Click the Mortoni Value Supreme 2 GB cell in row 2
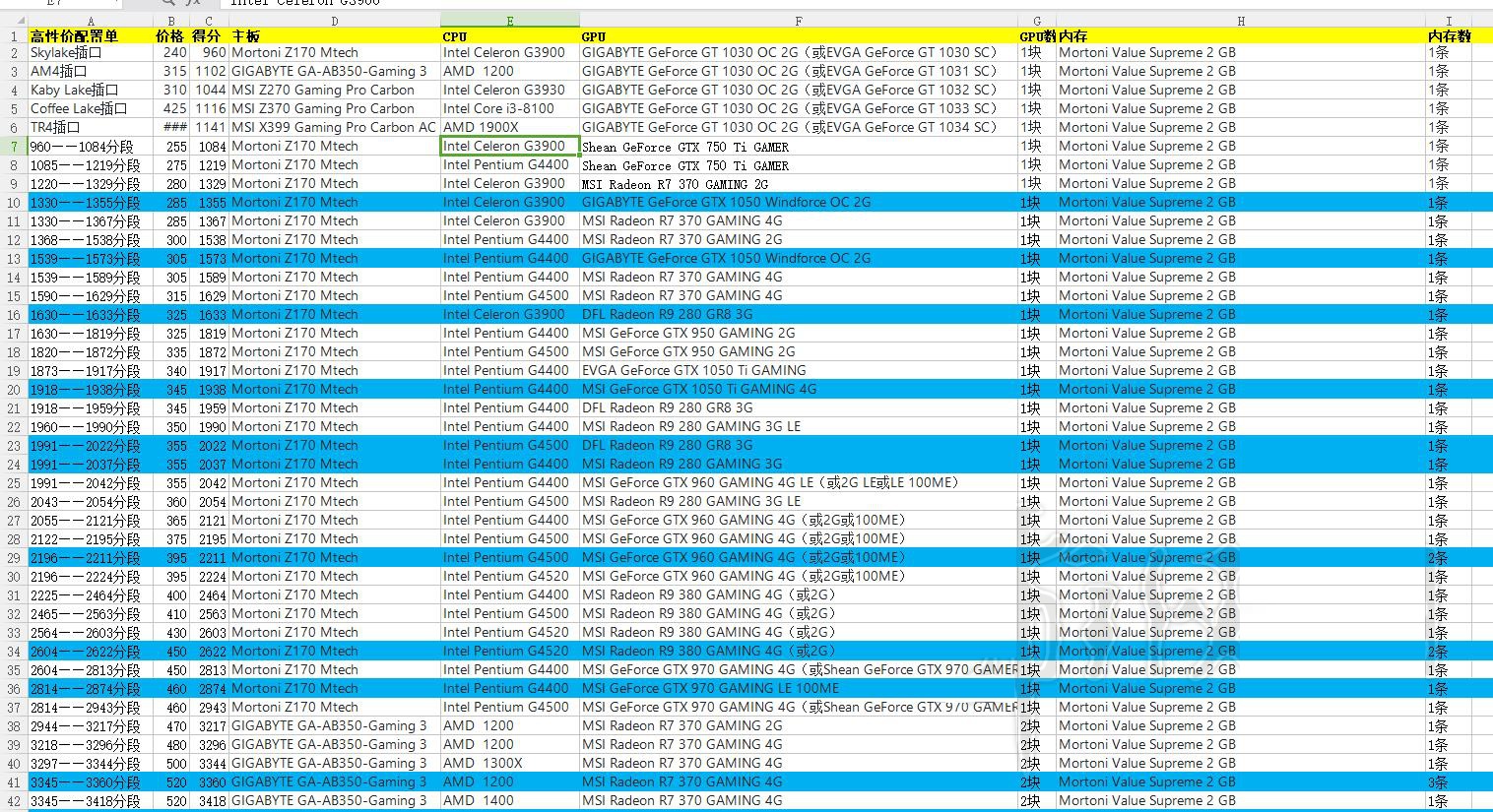 [x=1241, y=52]
